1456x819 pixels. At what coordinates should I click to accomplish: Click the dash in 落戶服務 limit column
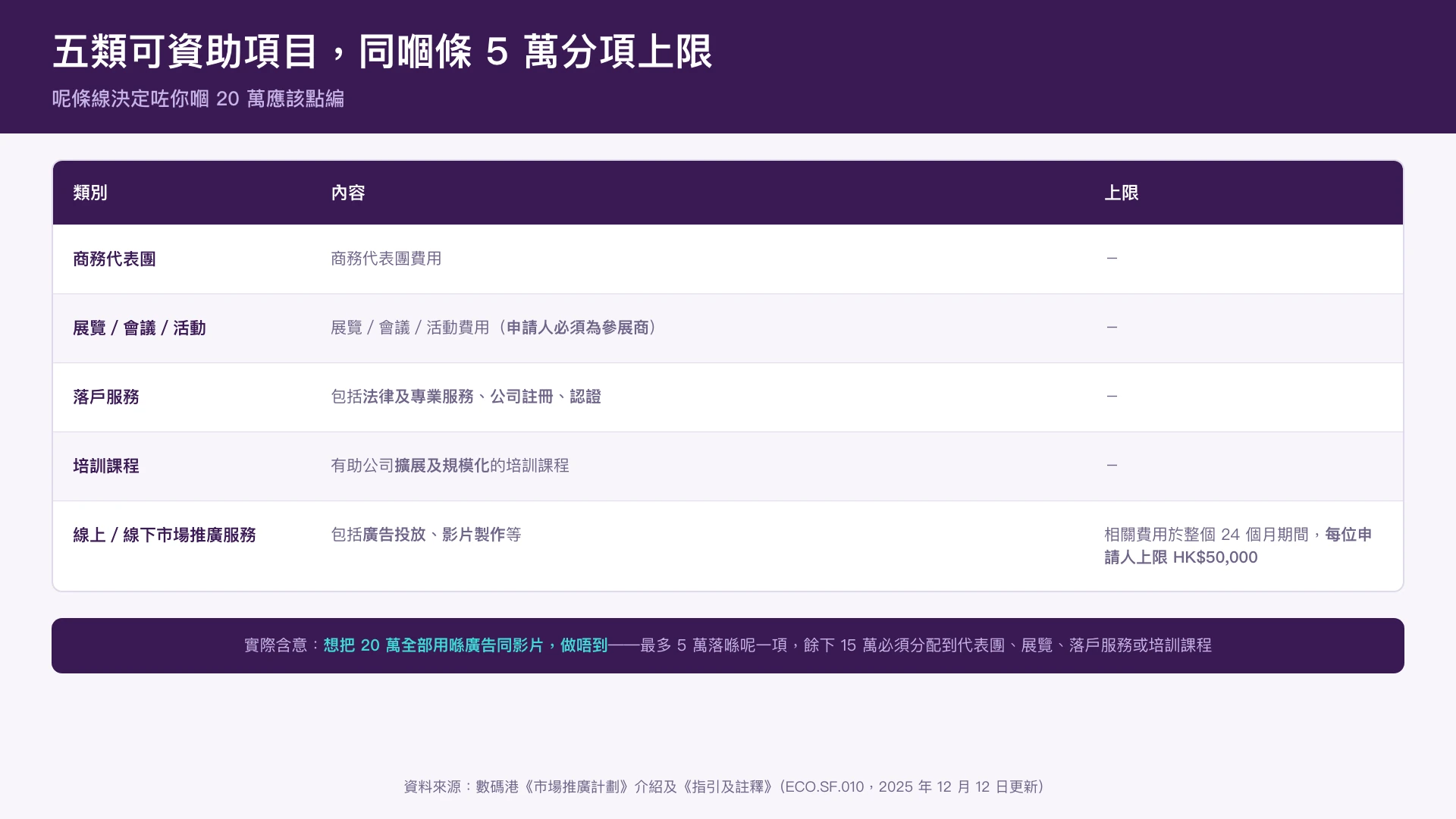(x=1112, y=397)
